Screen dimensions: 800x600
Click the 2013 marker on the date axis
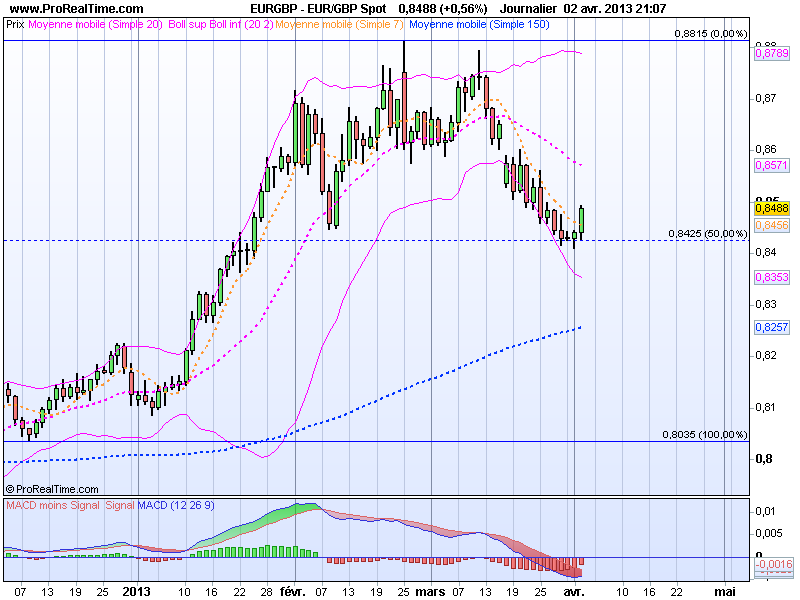pos(136,590)
